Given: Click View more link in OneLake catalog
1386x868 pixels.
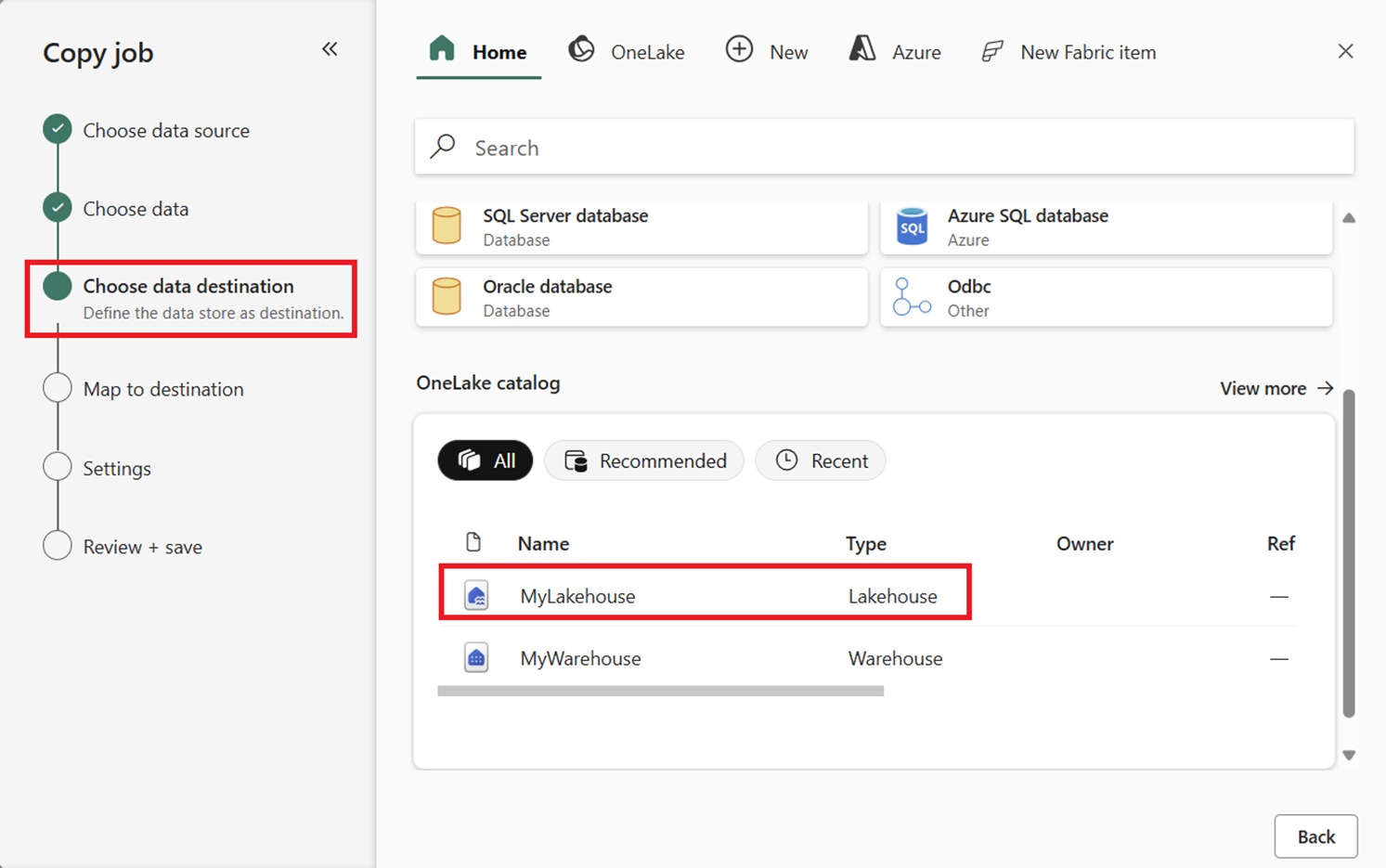Looking at the screenshot, I should (x=1276, y=388).
